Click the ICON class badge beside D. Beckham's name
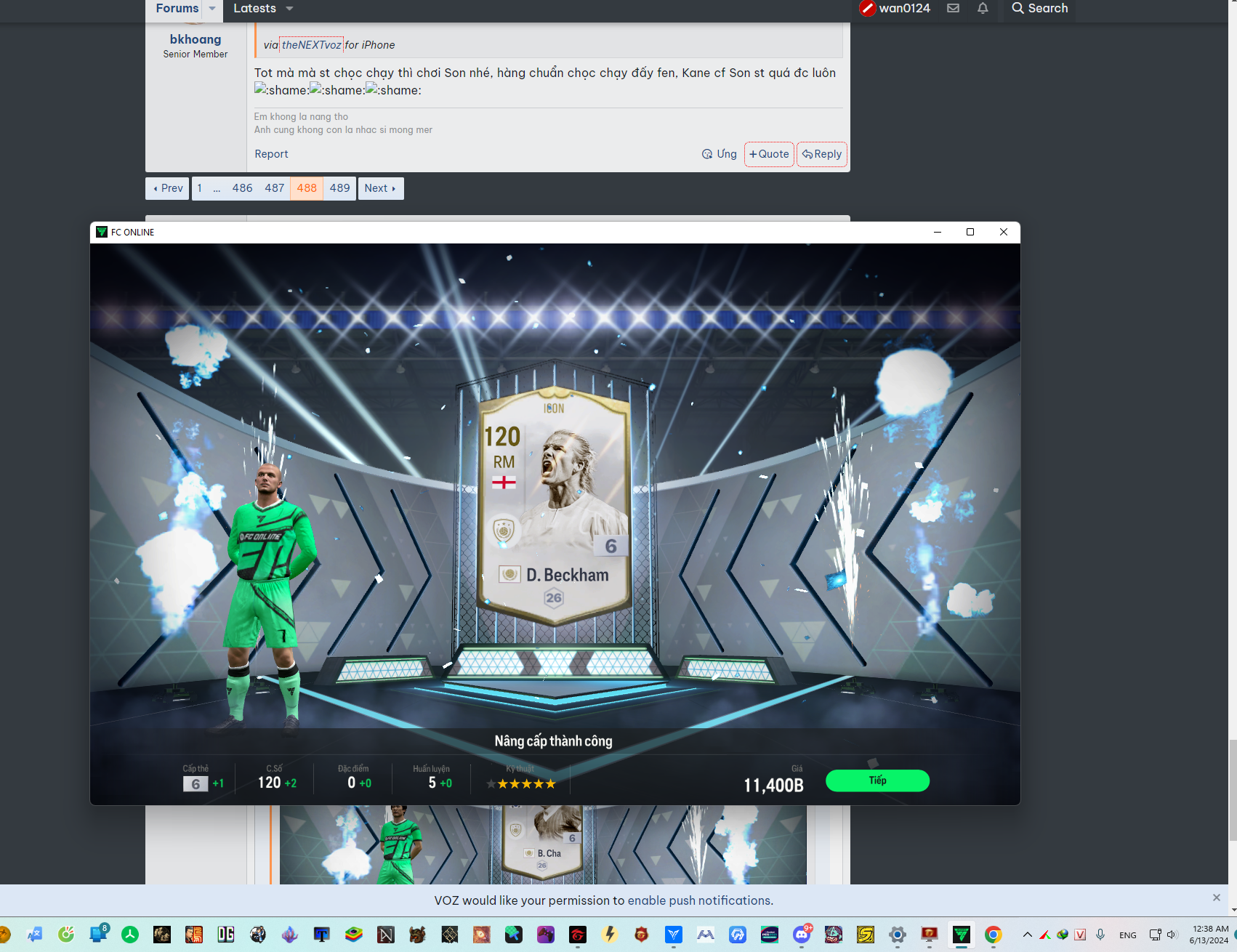Screen dimensions: 1237x952 [510, 575]
